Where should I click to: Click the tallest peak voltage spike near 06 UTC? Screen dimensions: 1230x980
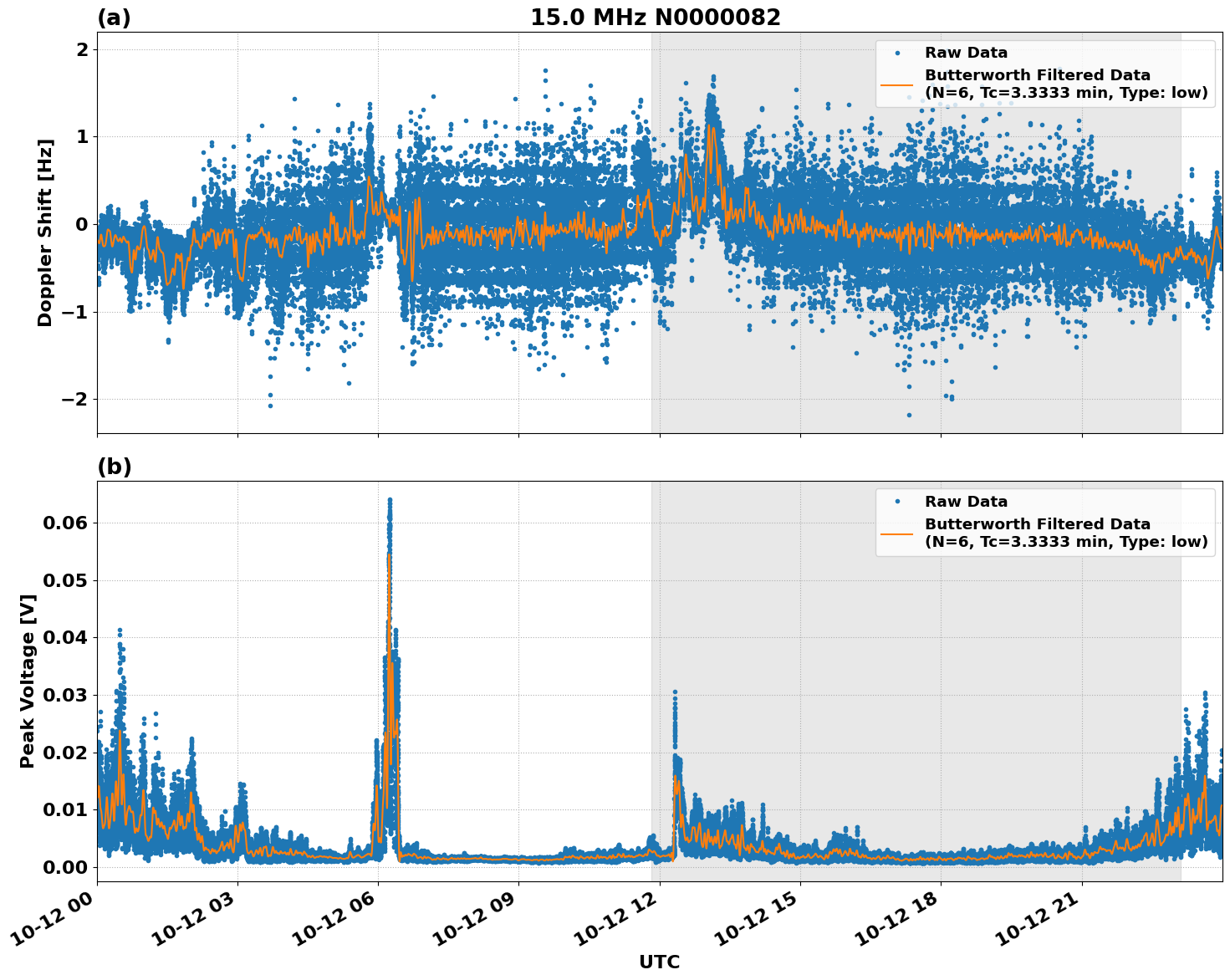(390, 502)
